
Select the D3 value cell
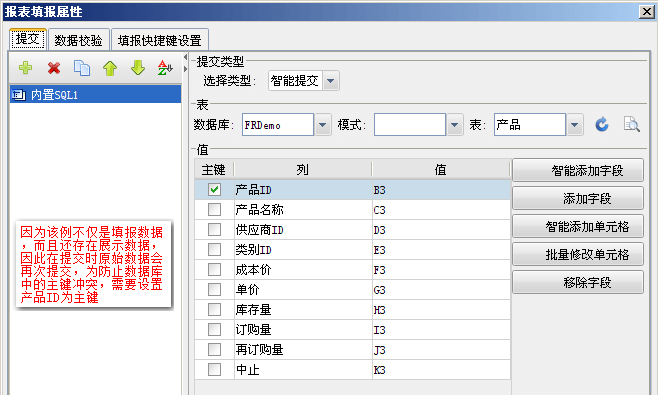click(x=441, y=230)
